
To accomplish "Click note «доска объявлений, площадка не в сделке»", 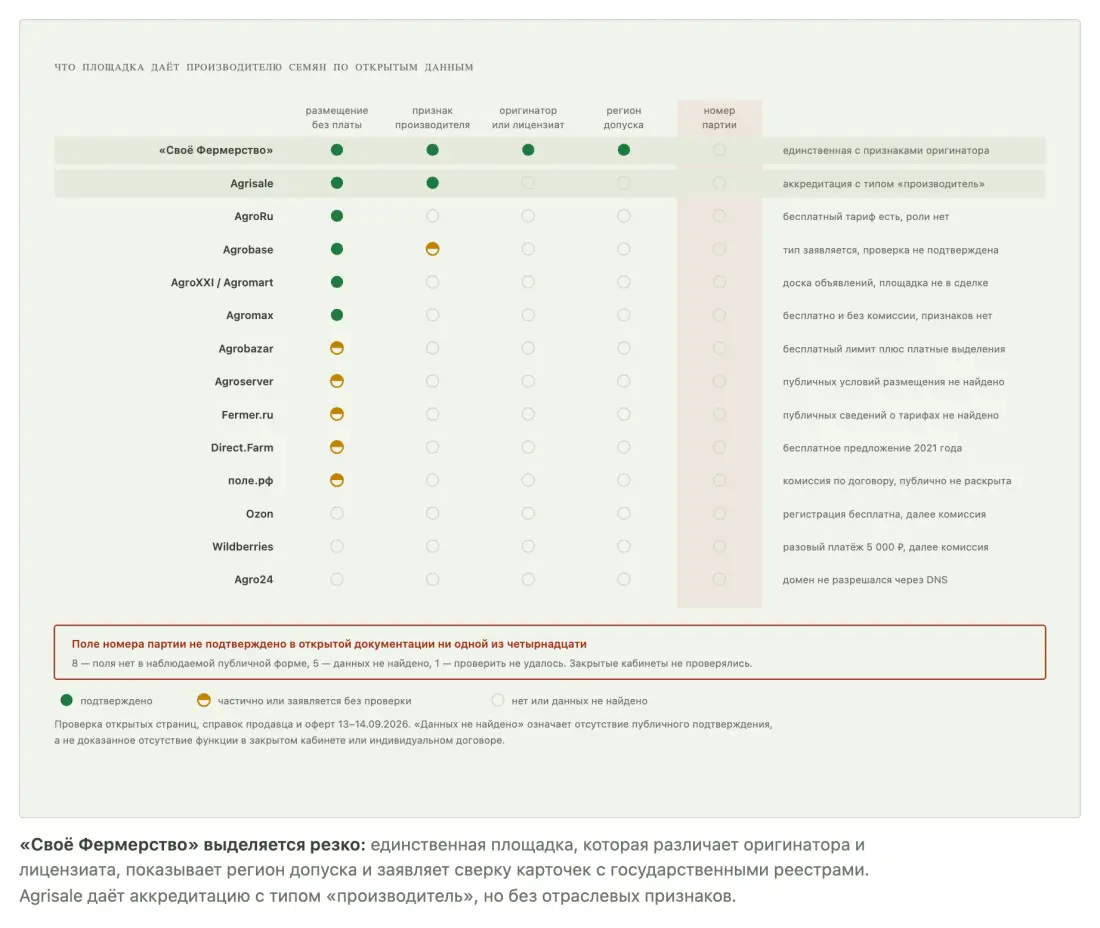I will click(x=885, y=283).
